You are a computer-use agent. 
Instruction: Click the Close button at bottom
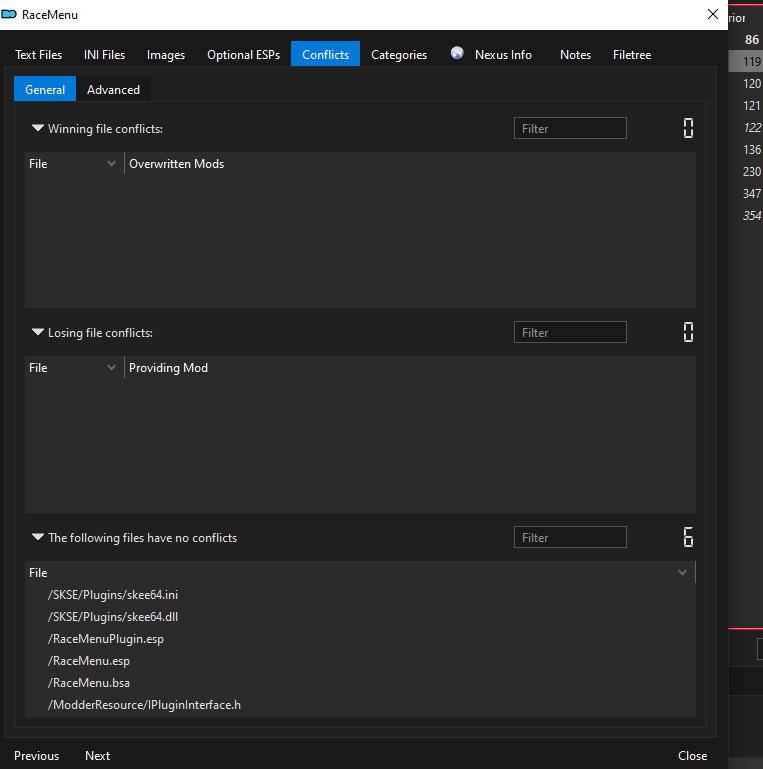click(692, 756)
